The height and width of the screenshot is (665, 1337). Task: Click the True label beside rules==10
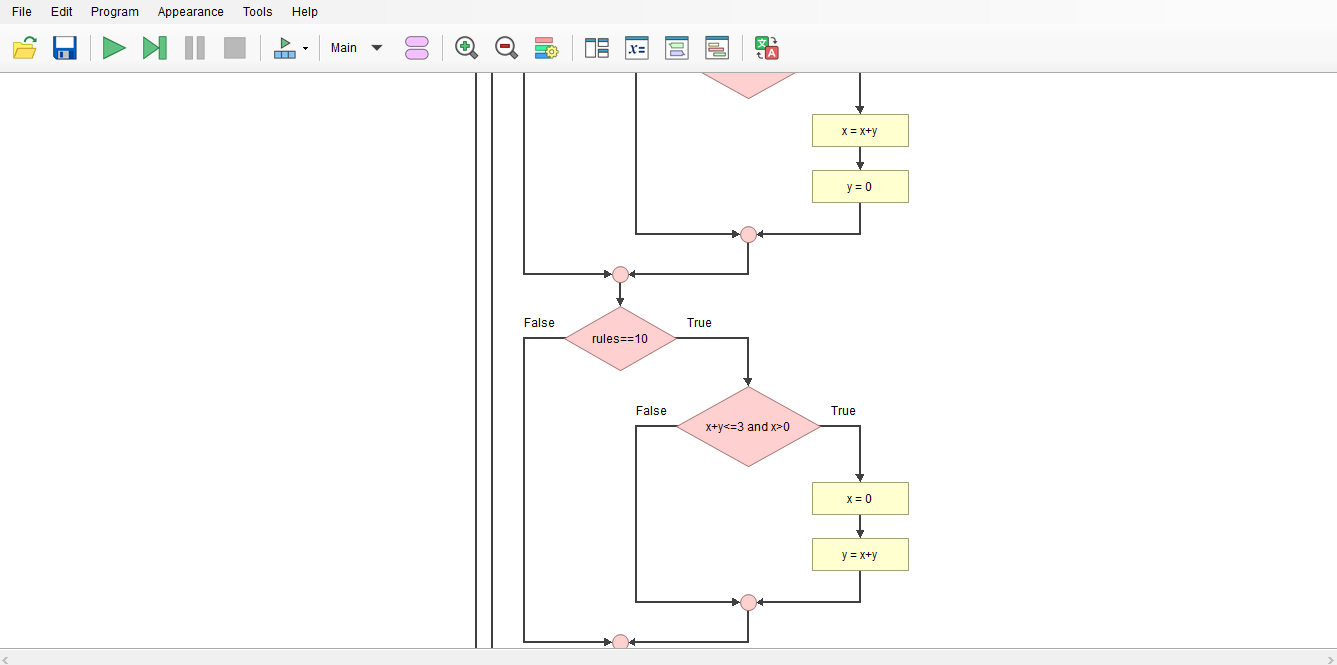click(x=699, y=323)
